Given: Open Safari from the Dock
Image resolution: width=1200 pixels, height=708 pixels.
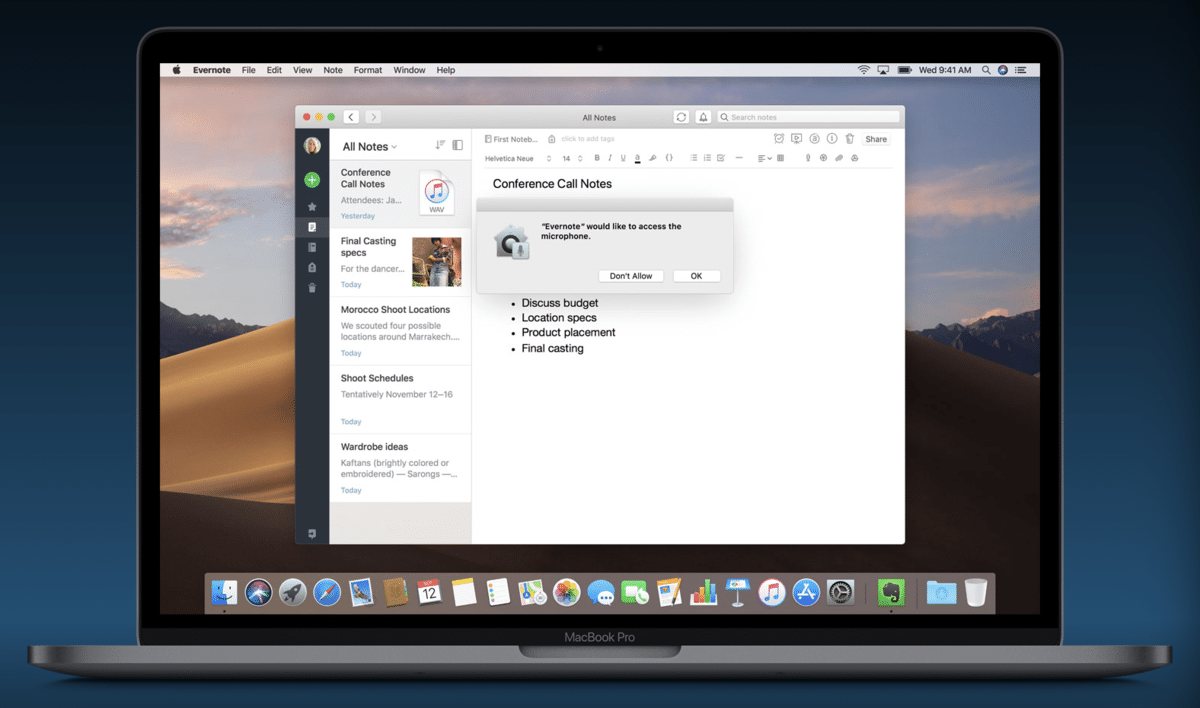Looking at the screenshot, I should pyautogui.click(x=327, y=592).
